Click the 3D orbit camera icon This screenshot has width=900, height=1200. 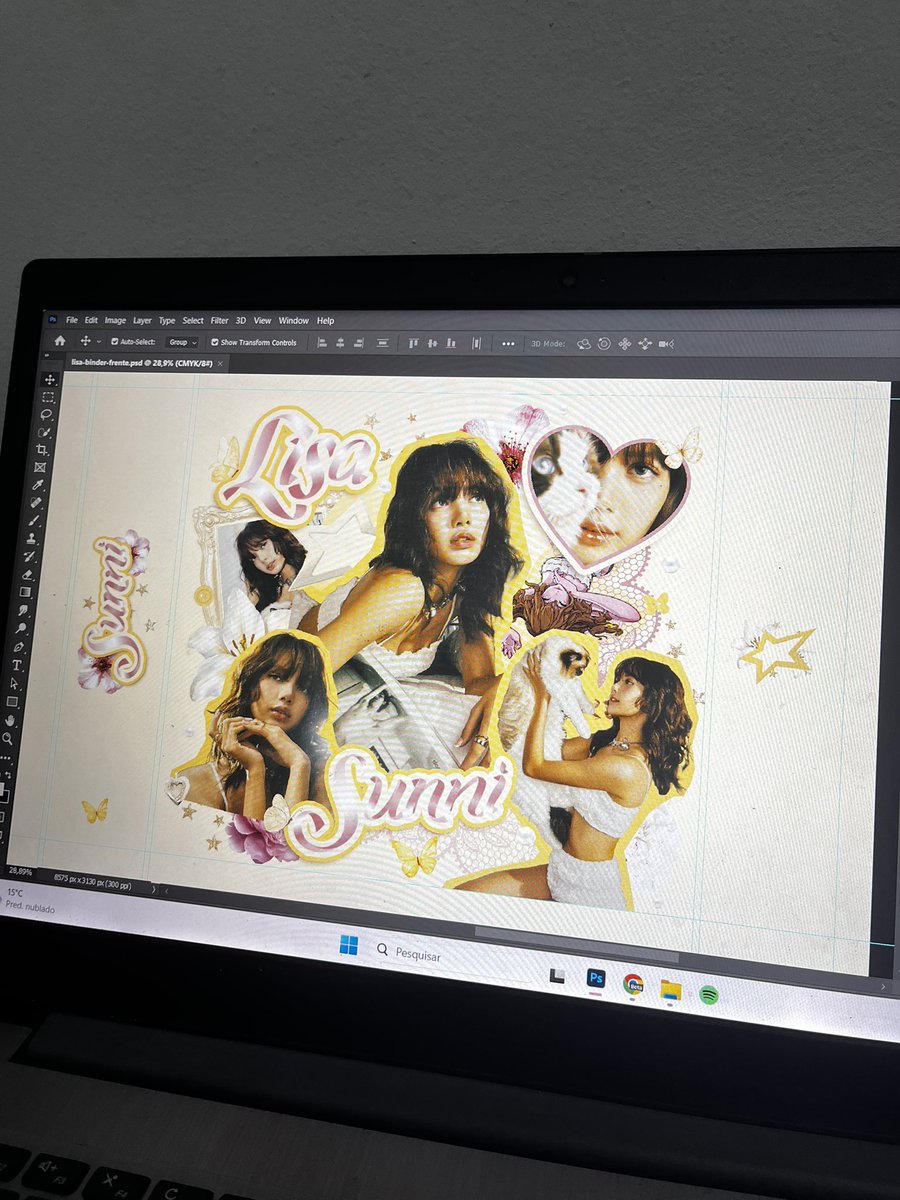[584, 344]
